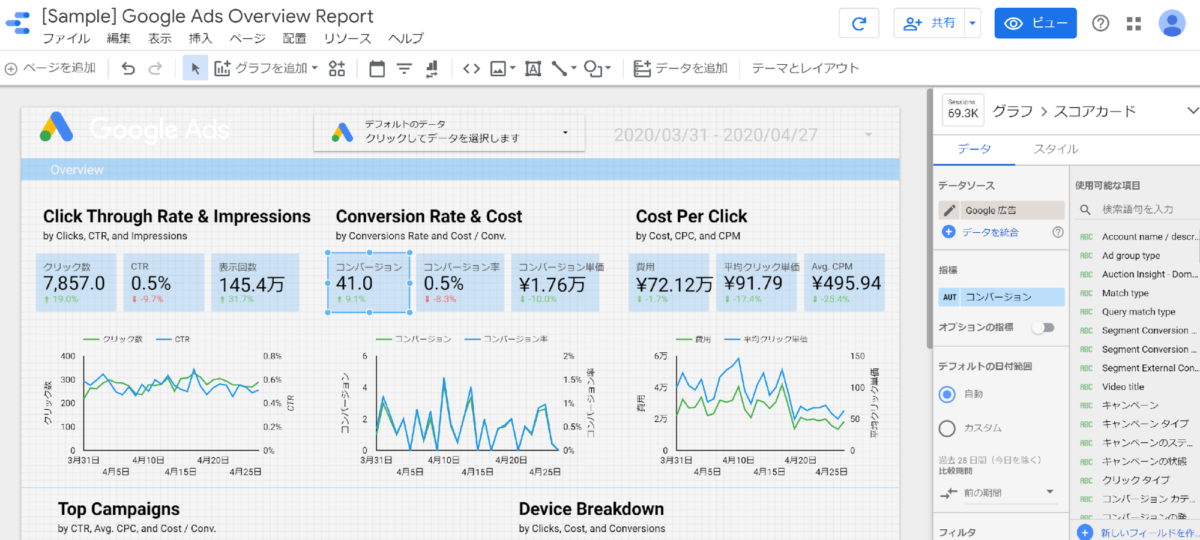The height and width of the screenshot is (540, 1200).
Task: Open テーマとレイアウト panel
Action: point(805,68)
